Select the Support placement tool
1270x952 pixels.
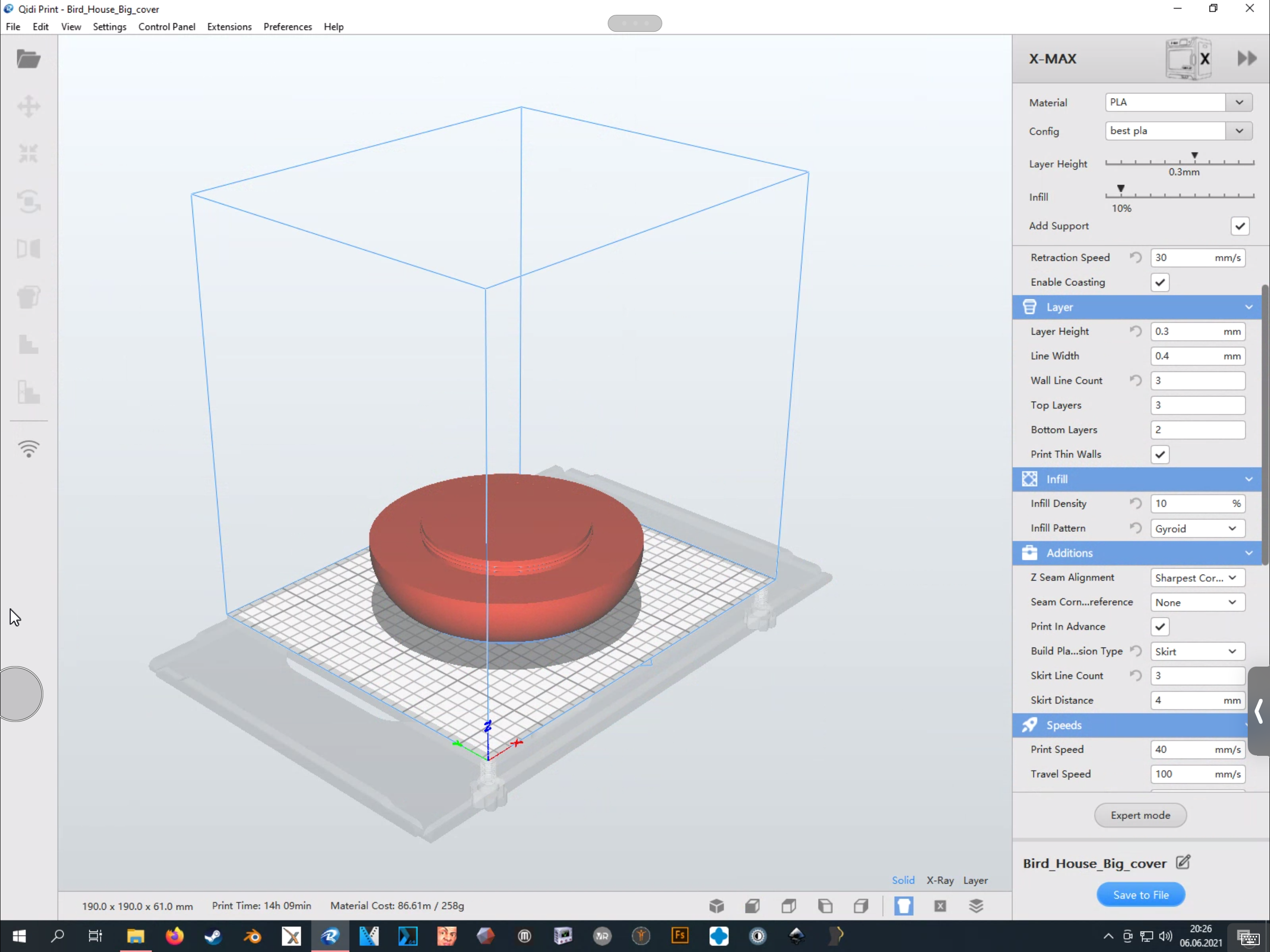[28, 392]
